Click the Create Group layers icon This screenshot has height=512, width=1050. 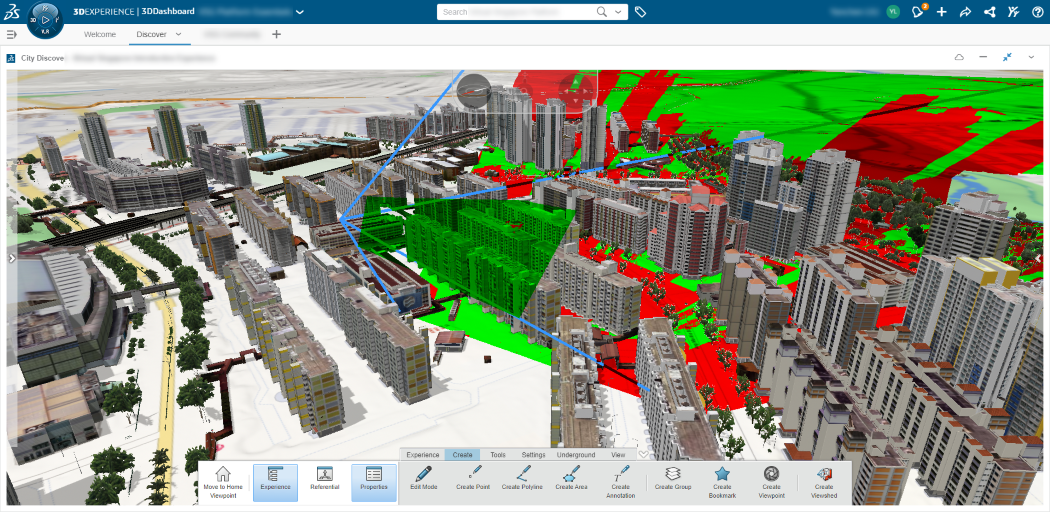(x=673, y=473)
